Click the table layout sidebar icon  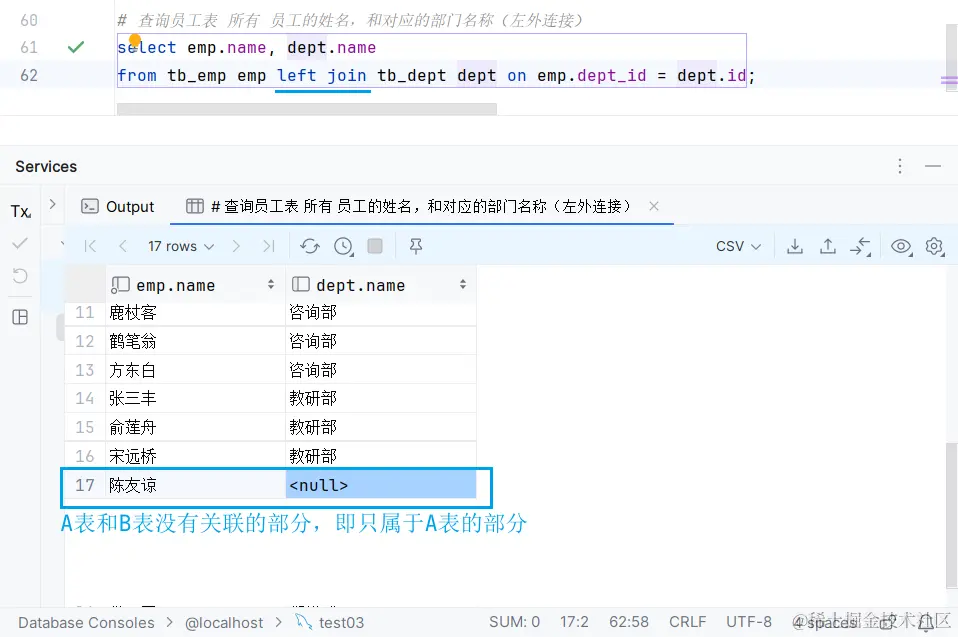pyautogui.click(x=20, y=317)
